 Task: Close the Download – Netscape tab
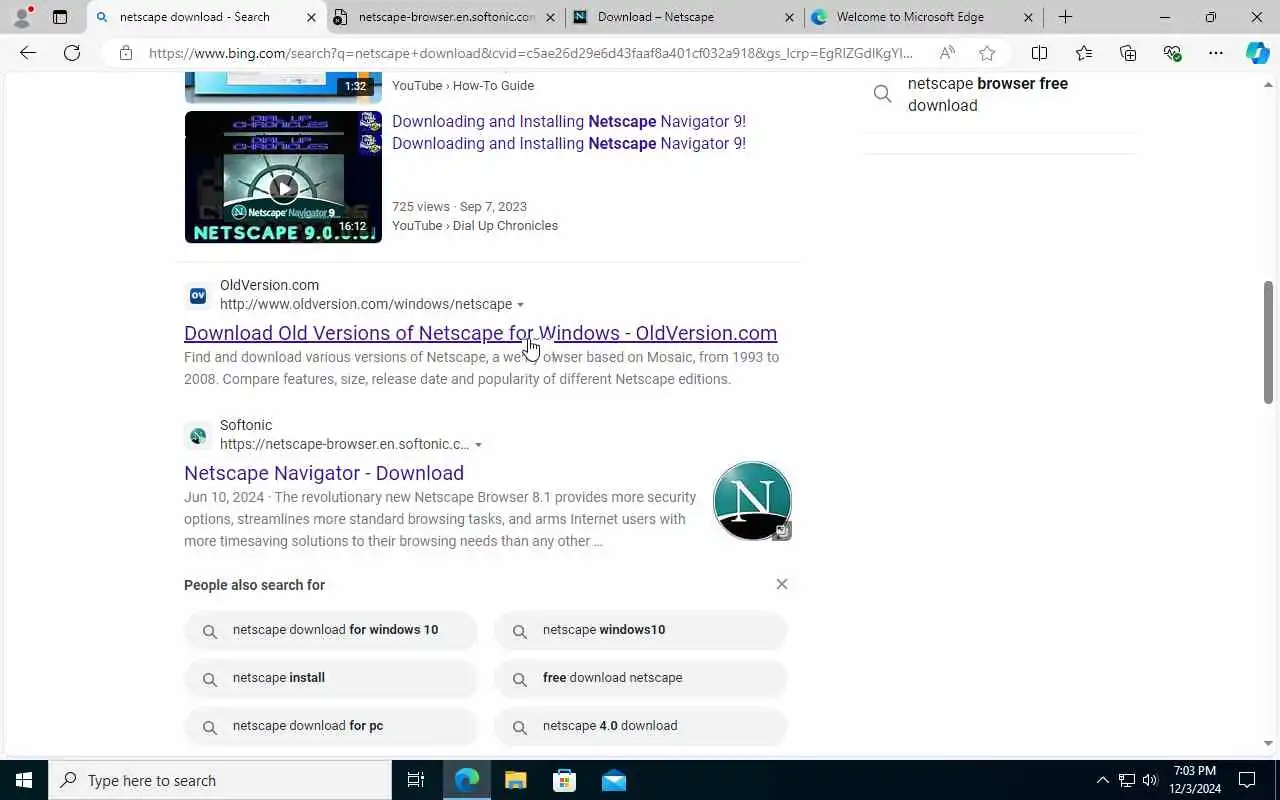pos(789,17)
